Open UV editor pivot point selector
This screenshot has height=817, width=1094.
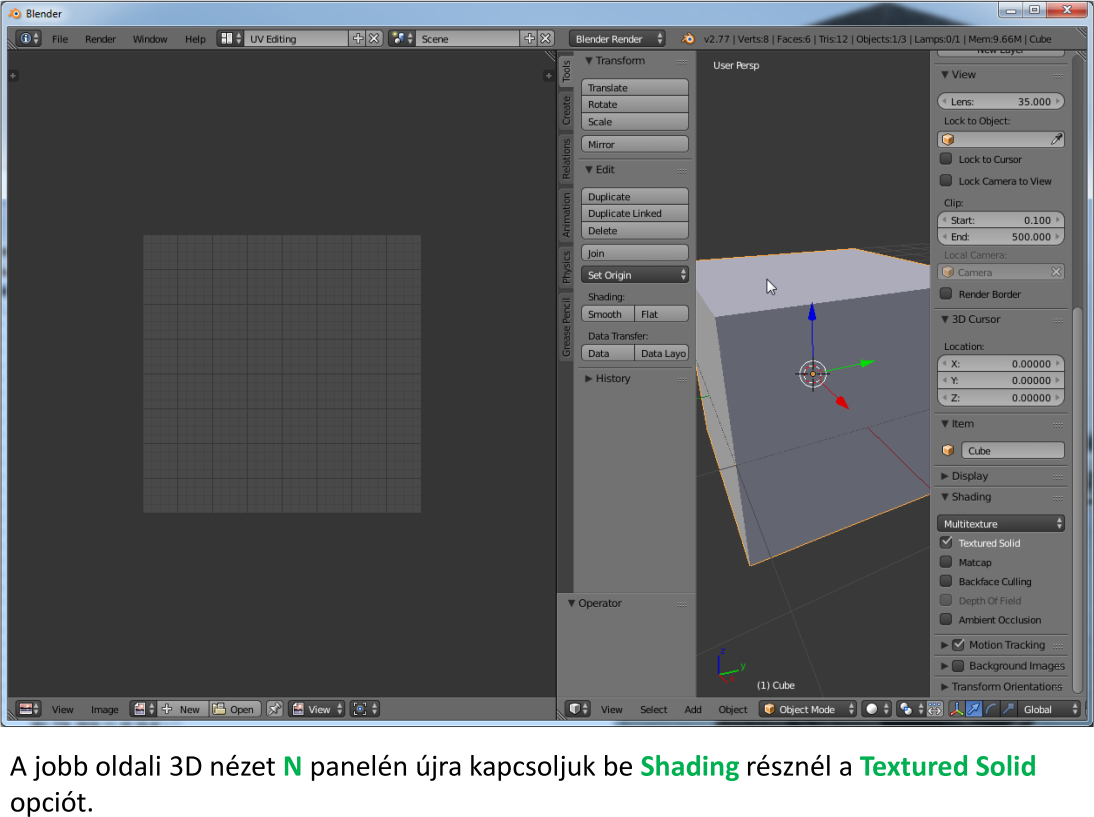(365, 709)
